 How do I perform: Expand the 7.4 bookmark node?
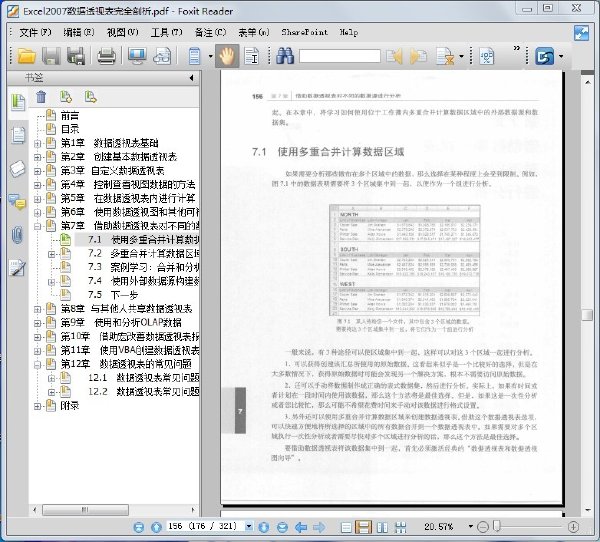coord(51,282)
